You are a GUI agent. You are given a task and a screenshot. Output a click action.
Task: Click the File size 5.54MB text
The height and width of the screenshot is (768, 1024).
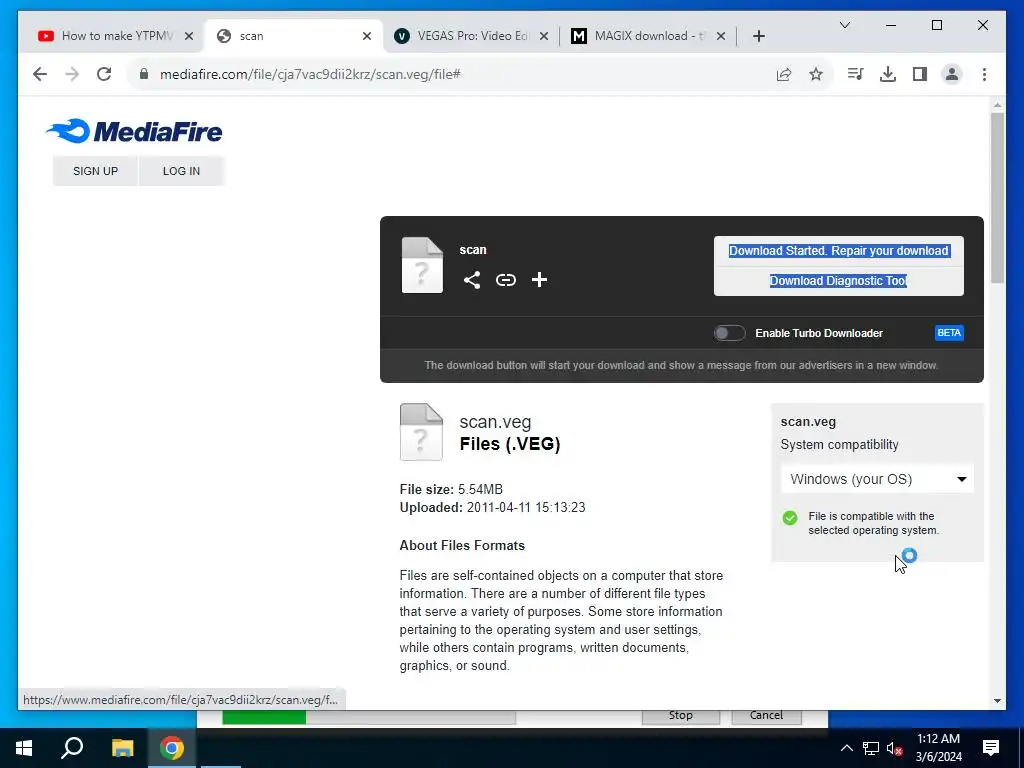click(451, 489)
